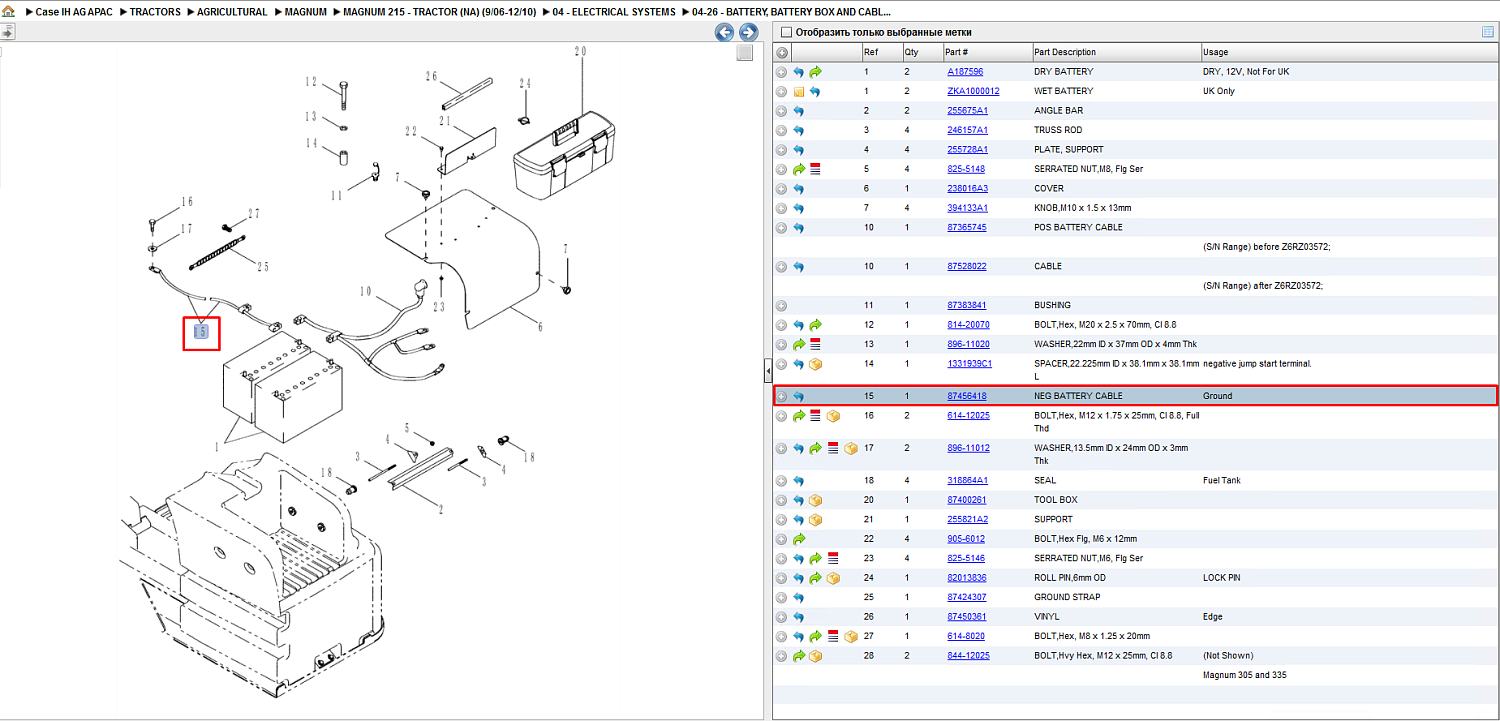Open part number 1331939C1 link
Image resolution: width=1500 pixels, height=721 pixels.
coord(970,364)
